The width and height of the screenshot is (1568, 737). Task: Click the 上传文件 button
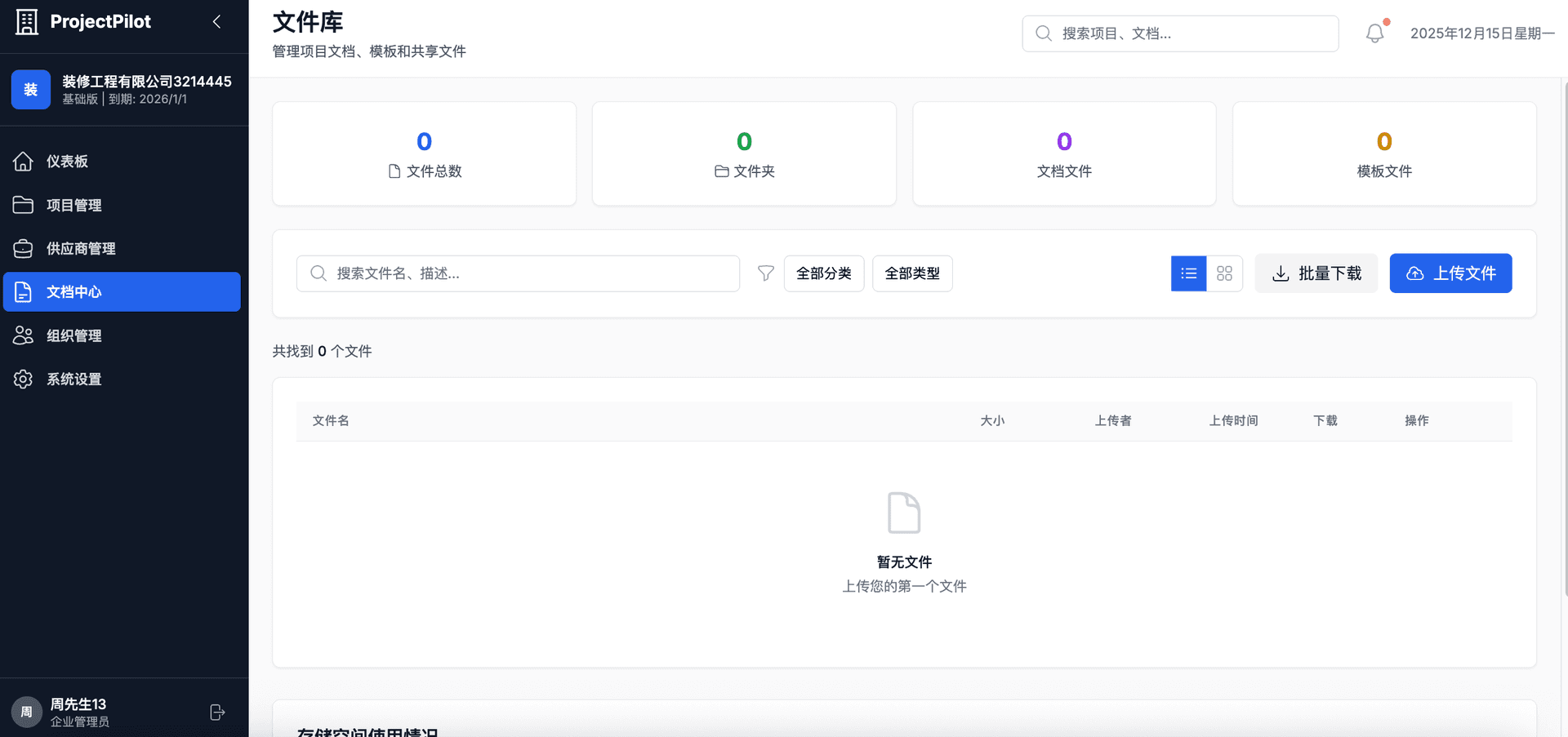pos(1450,273)
